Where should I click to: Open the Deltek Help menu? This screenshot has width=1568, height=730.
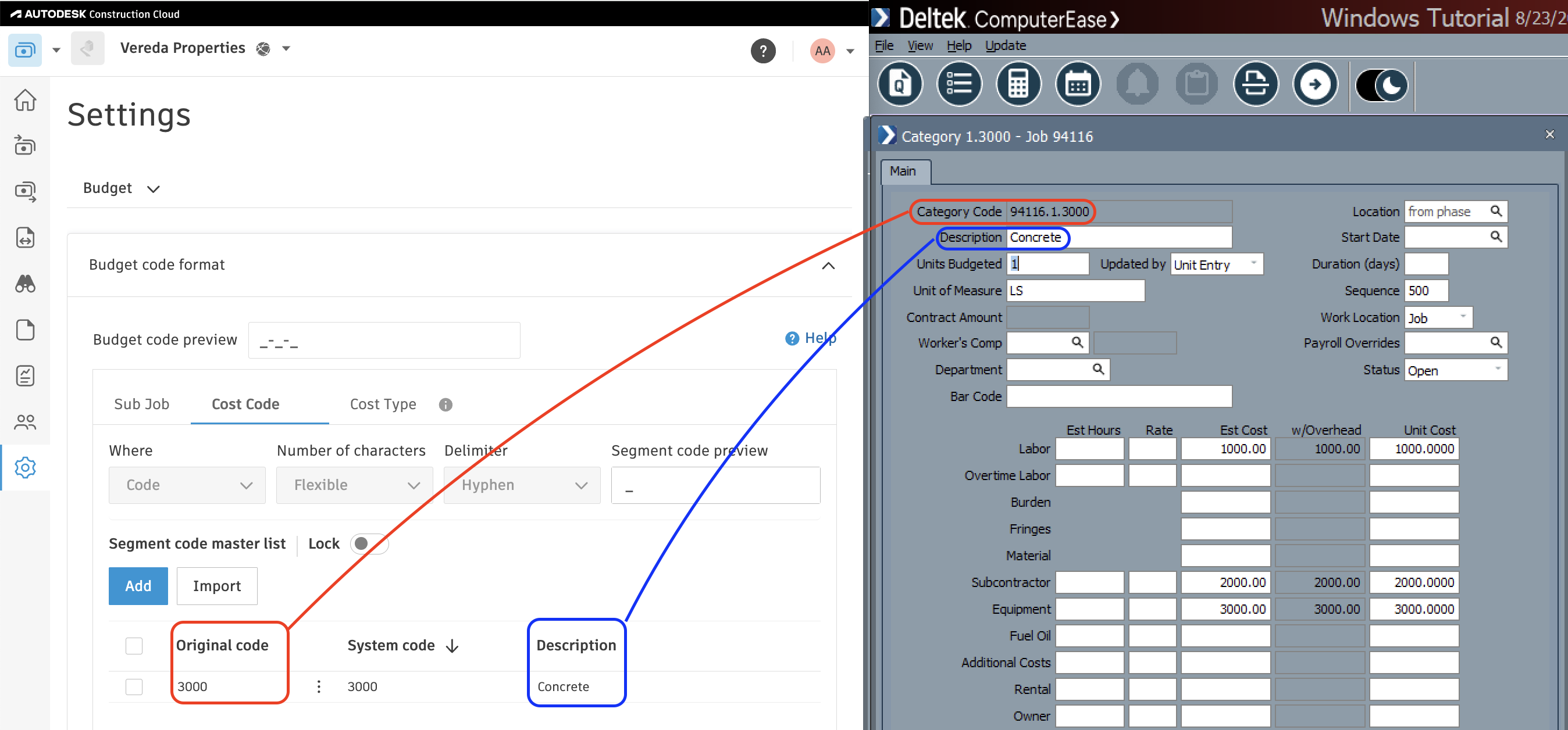[958, 45]
